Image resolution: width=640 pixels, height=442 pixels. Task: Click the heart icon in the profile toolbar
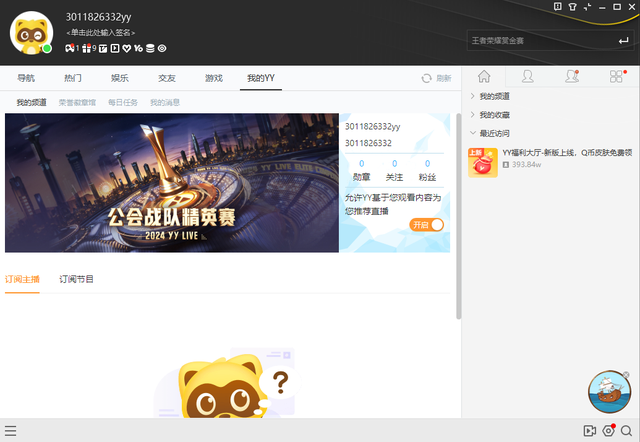point(127,49)
